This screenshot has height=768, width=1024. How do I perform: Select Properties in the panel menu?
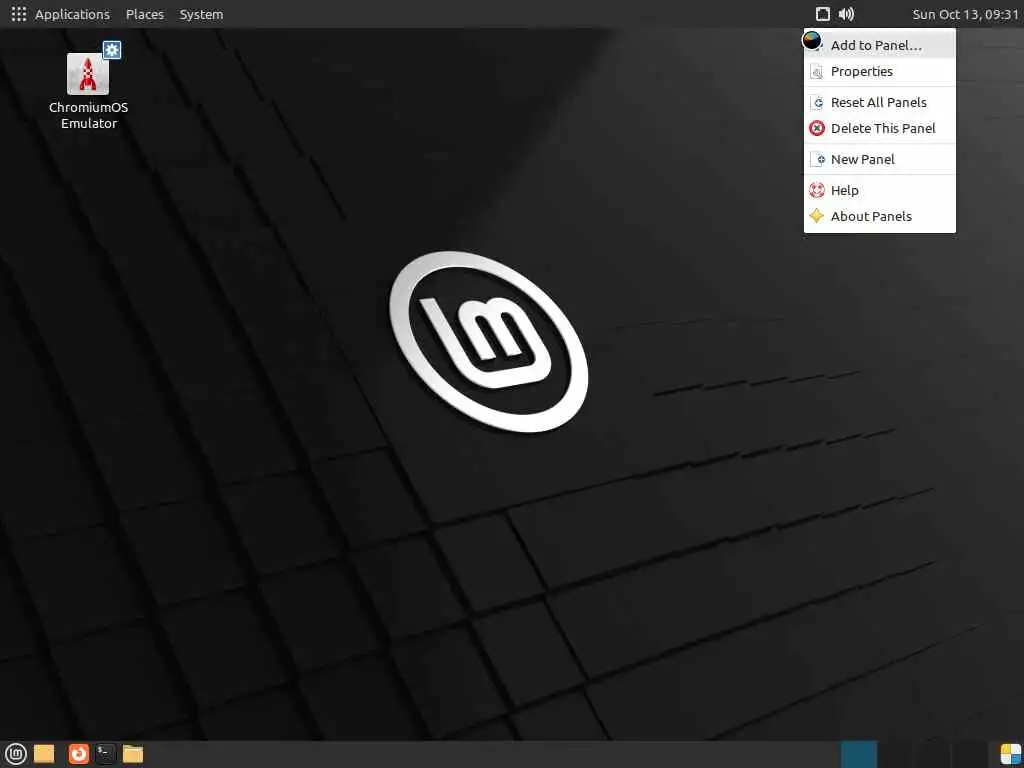coord(880,71)
